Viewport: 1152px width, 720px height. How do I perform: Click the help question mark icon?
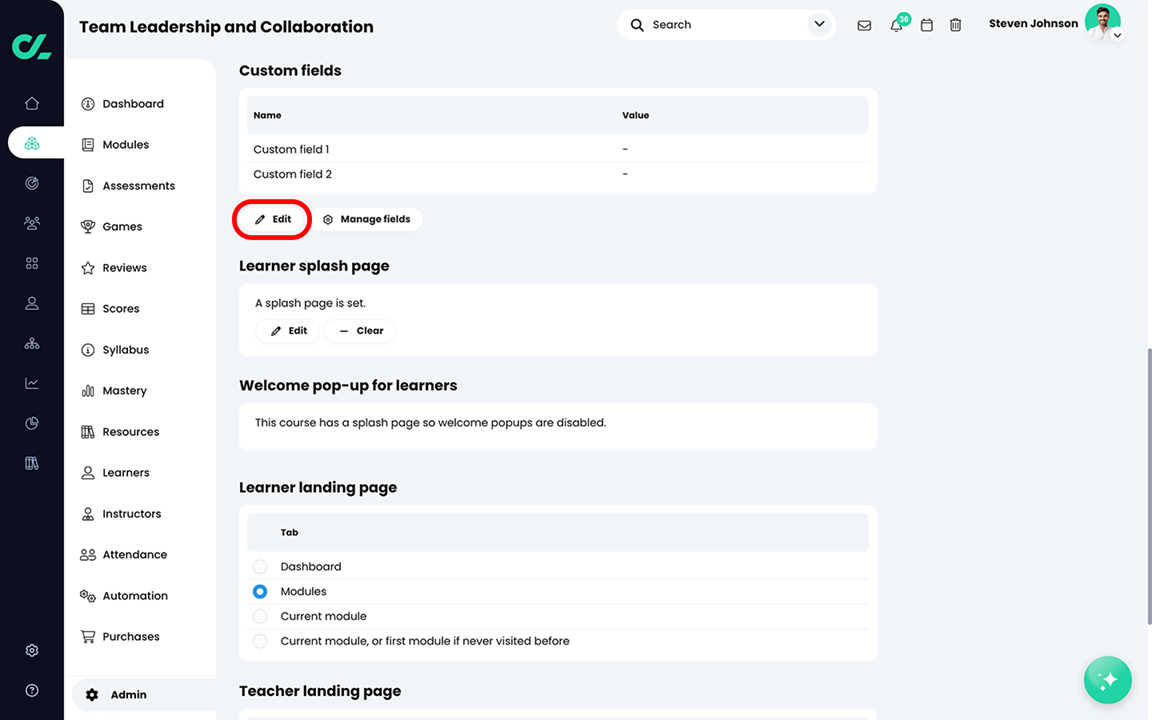(31, 690)
